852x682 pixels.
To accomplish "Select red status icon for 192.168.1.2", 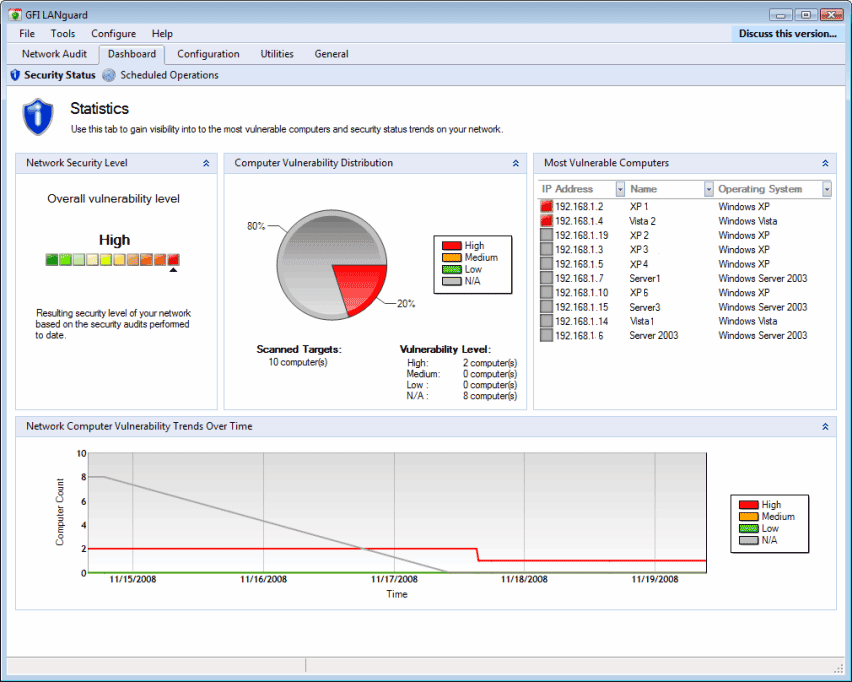I will (x=546, y=207).
